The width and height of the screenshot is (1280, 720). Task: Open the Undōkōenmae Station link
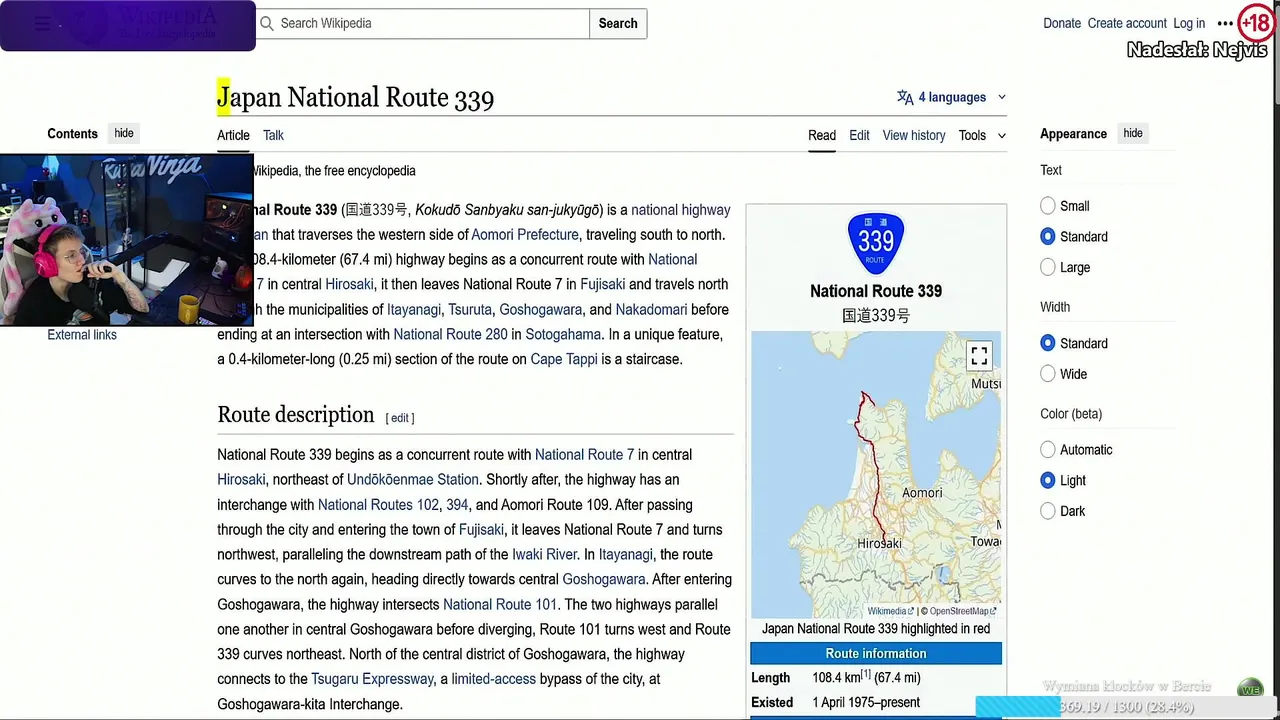(413, 480)
